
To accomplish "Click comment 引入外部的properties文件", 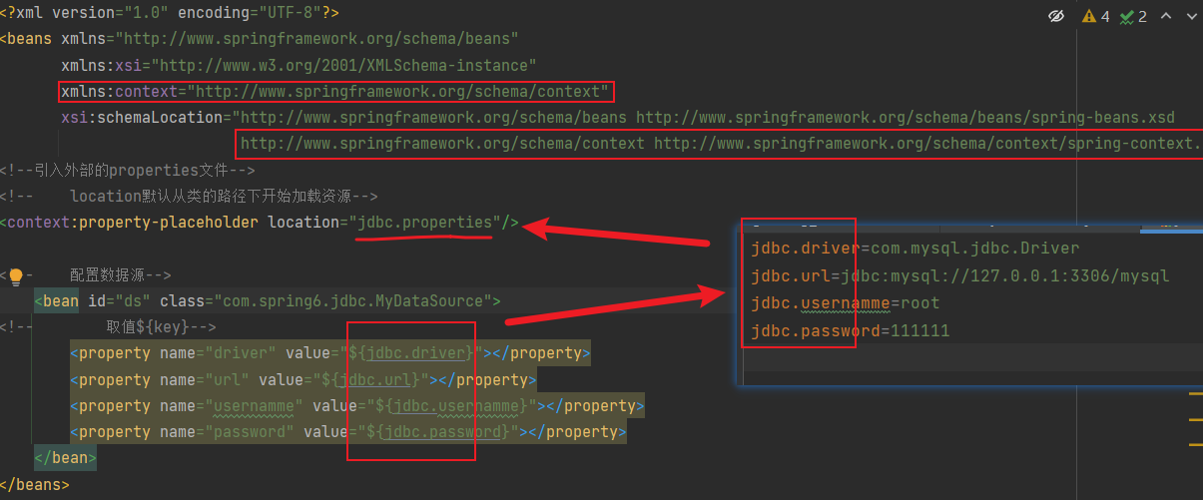I will pyautogui.click(x=128, y=170).
